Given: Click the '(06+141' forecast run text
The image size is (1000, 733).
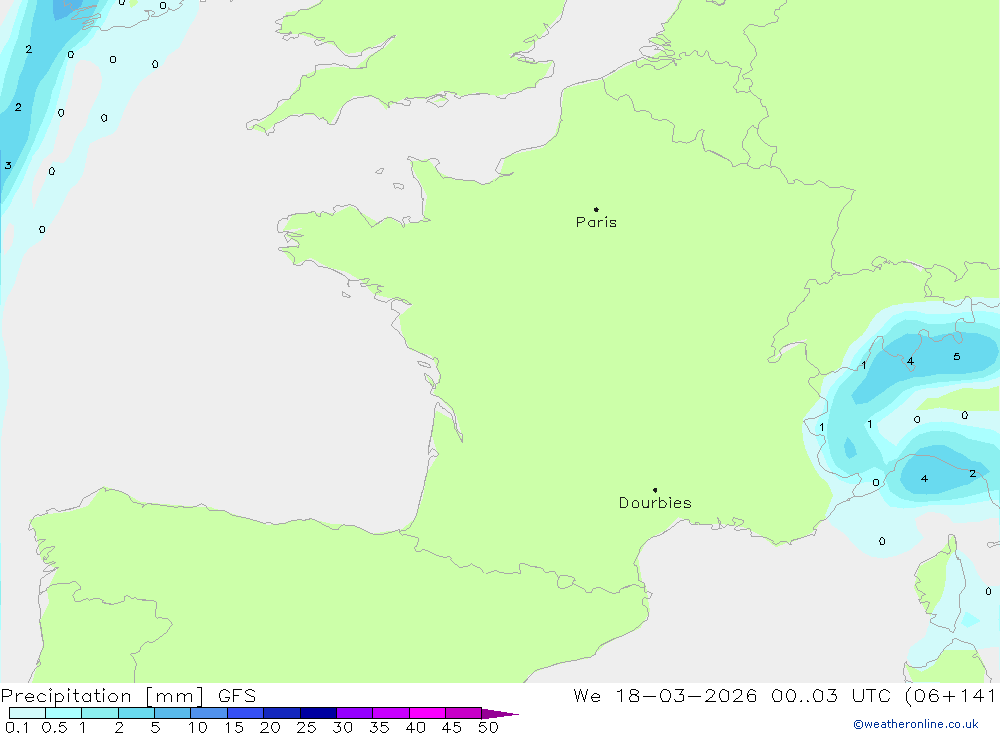Looking at the screenshot, I should [x=950, y=695].
